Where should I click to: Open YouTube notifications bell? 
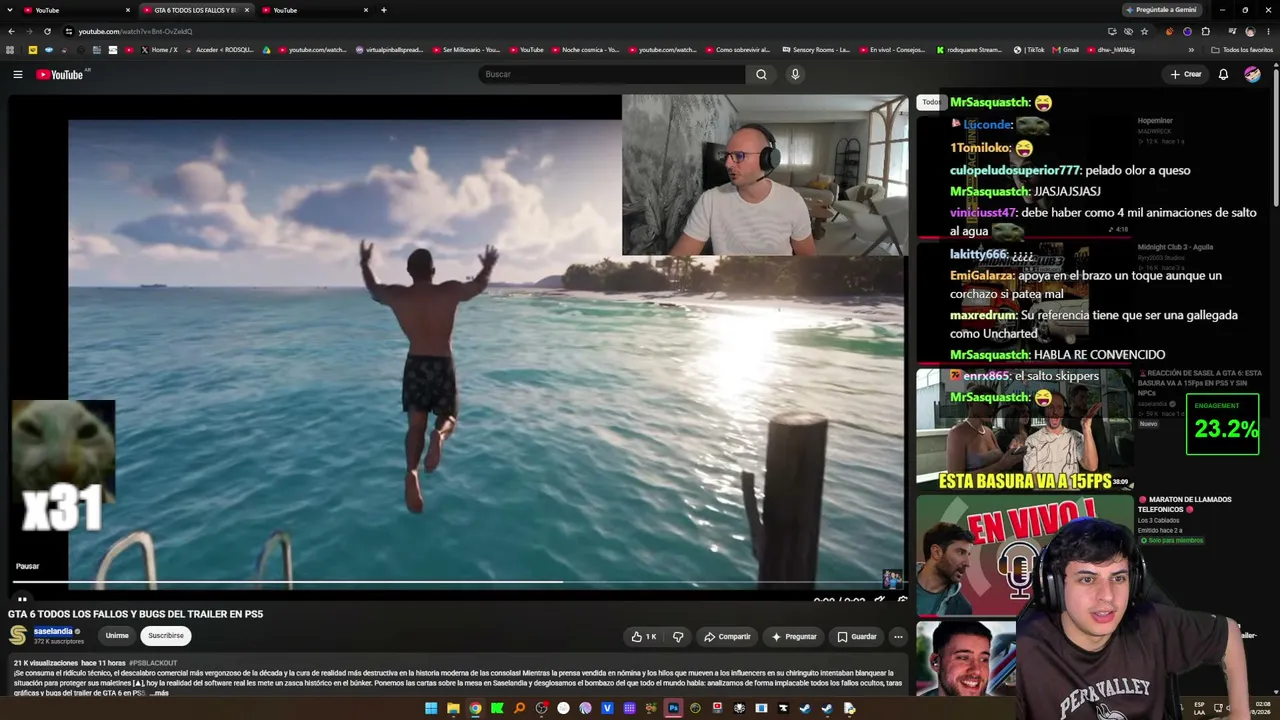pyautogui.click(x=1223, y=74)
